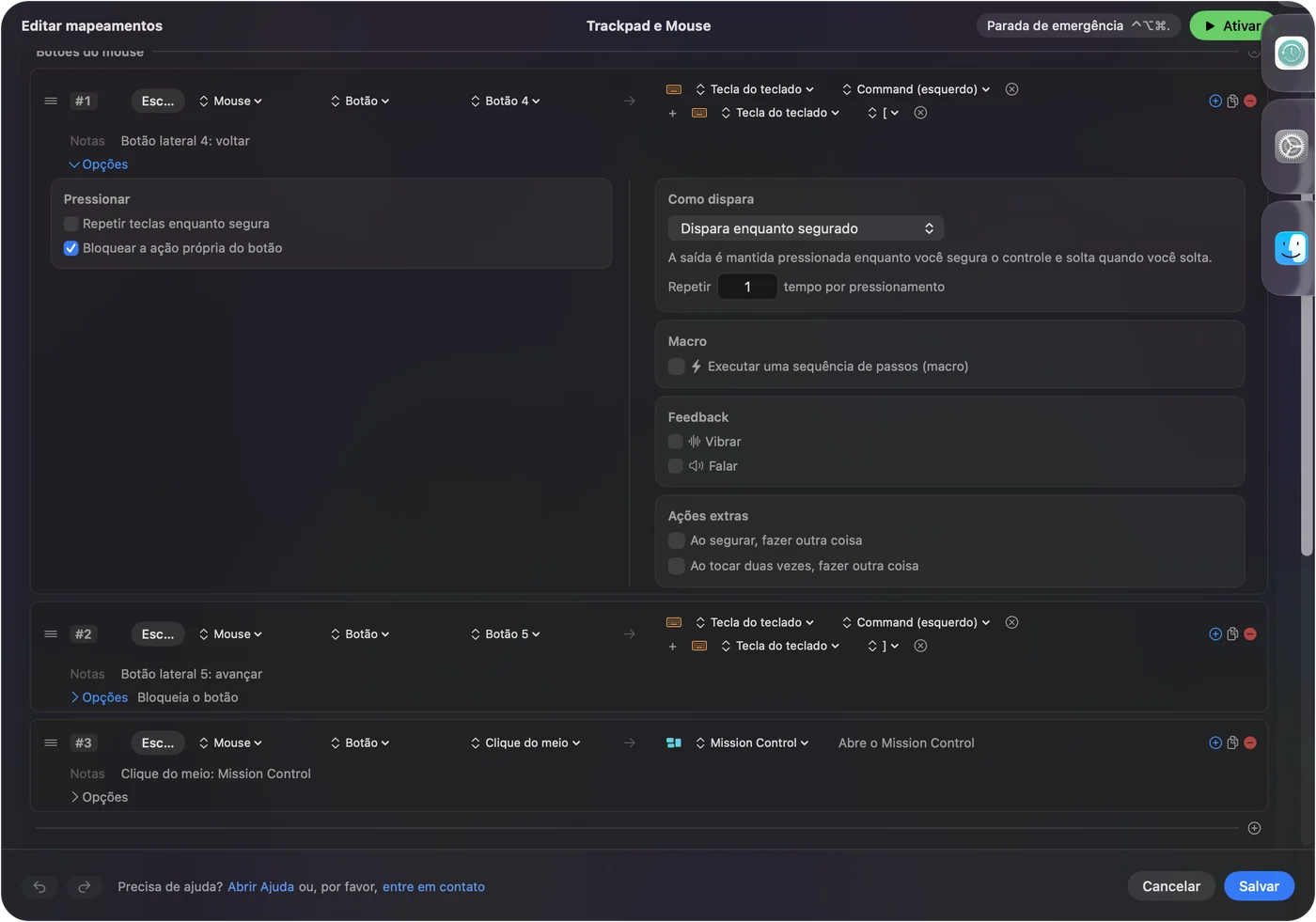The width and height of the screenshot is (1316, 922).
Task: Open Finder from the dock
Action: pos(1292,248)
